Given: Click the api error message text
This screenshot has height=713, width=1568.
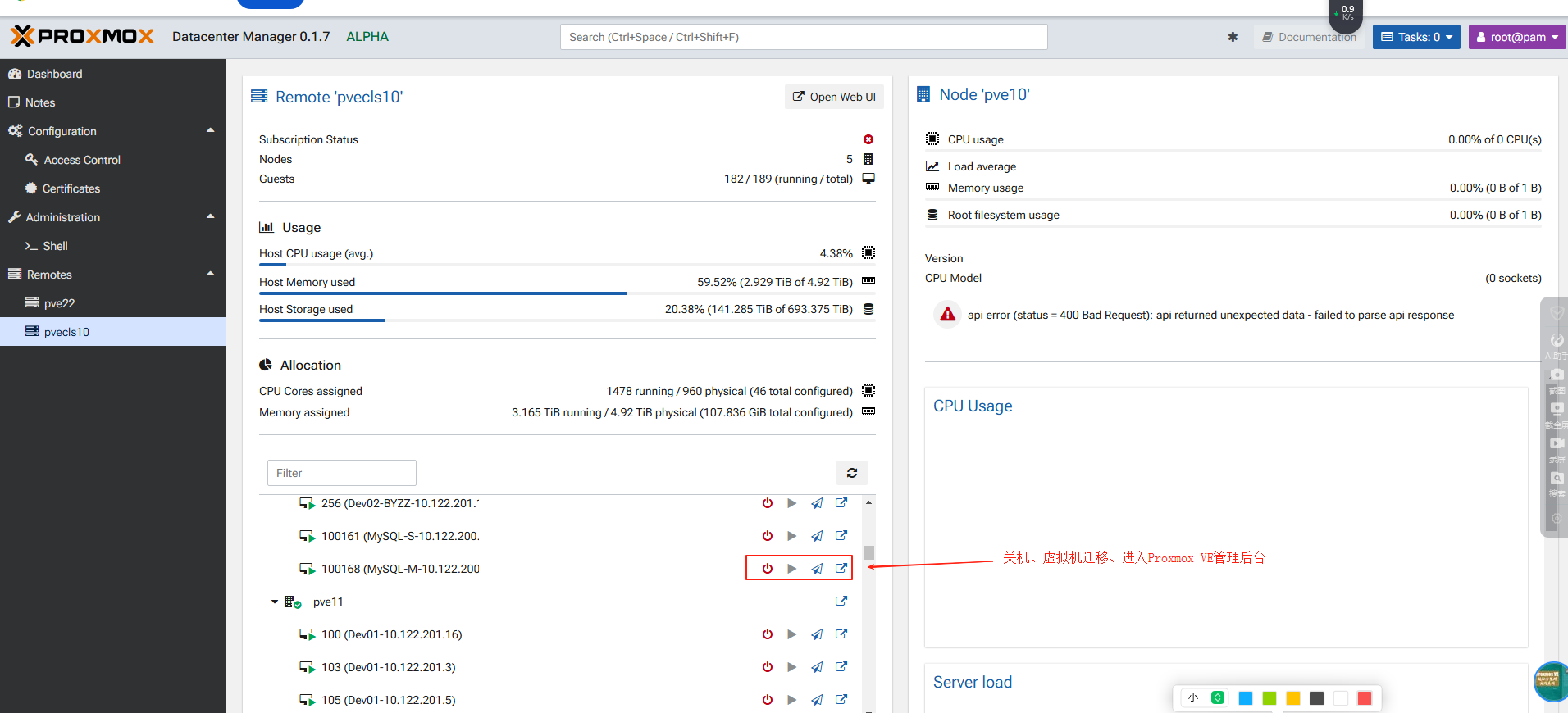Looking at the screenshot, I should pos(1210,315).
